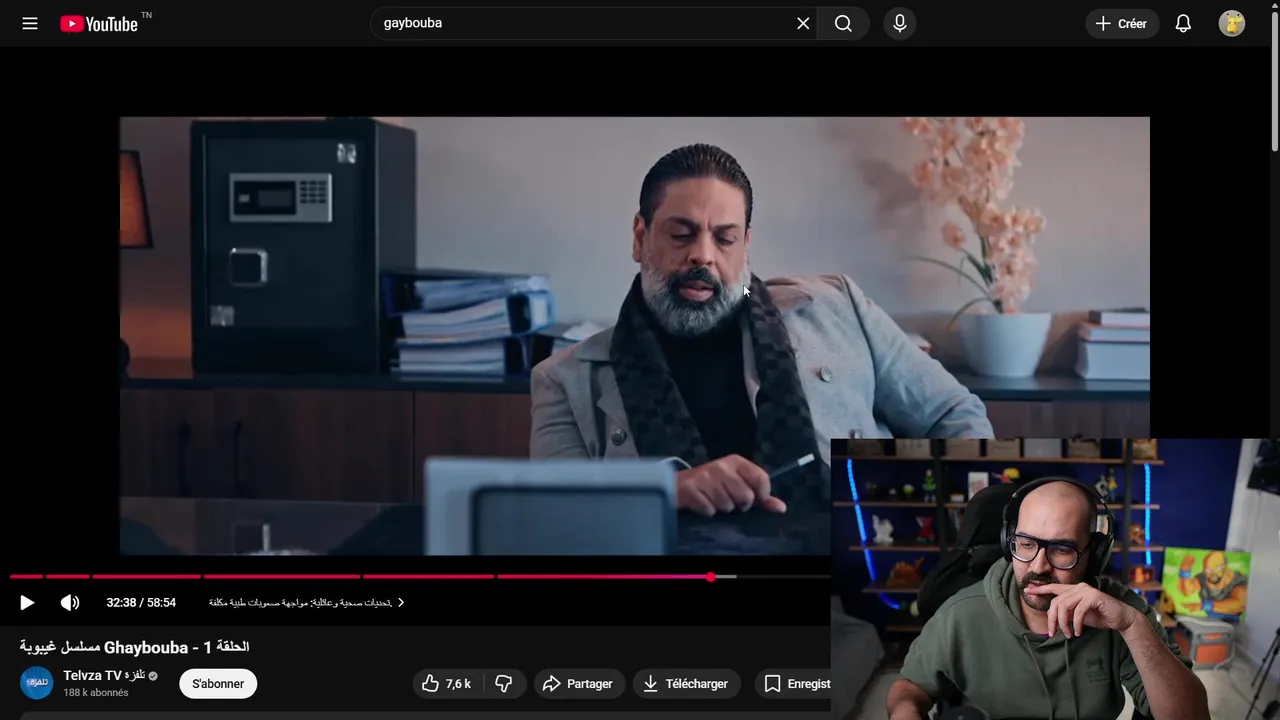
Task: Click the 188 k abonnés subscriber count
Action: 96,692
